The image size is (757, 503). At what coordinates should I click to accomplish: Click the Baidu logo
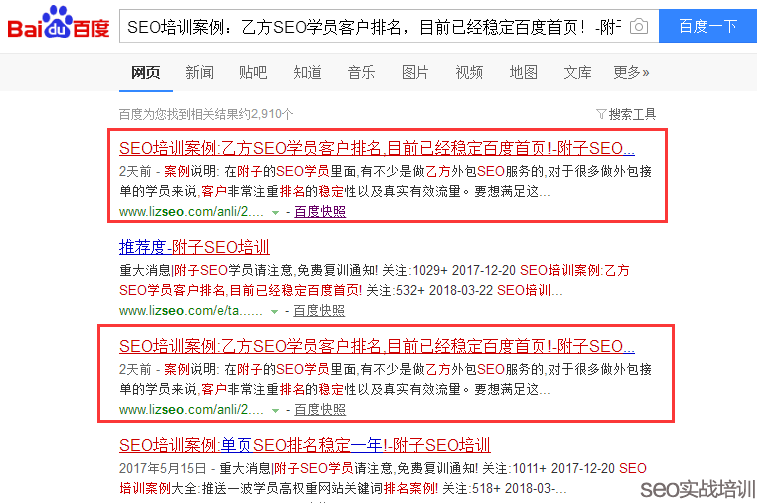(58, 26)
